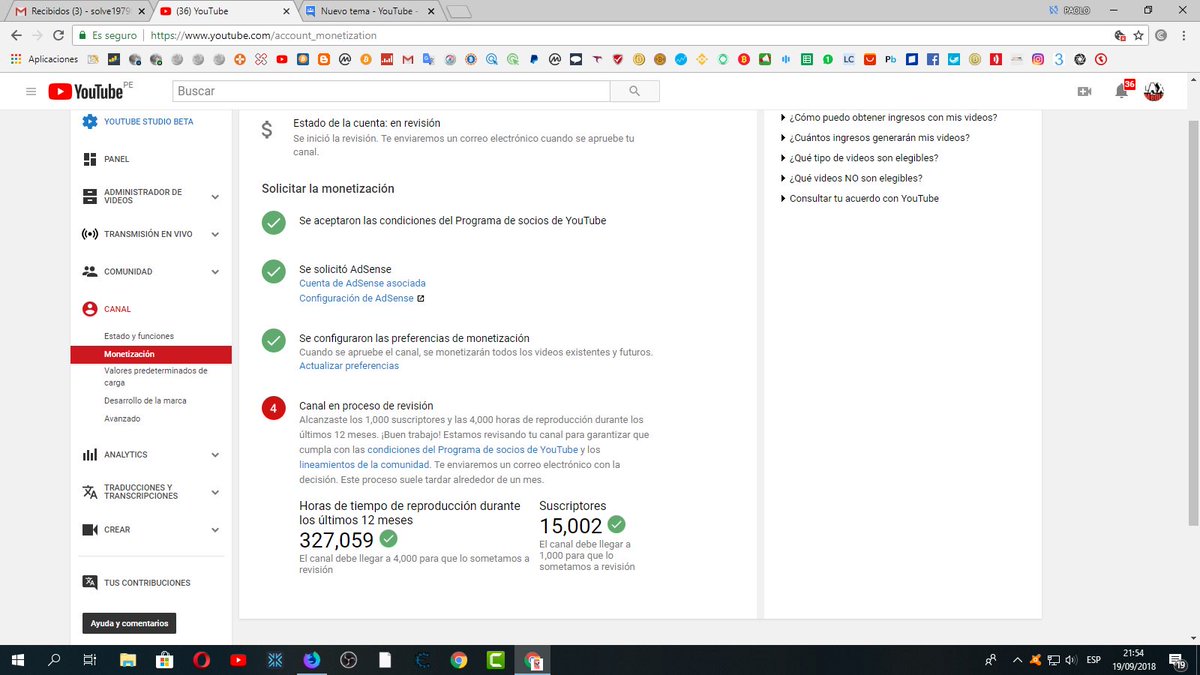This screenshot has width=1200, height=675.
Task: Open Configuración de AdSense link
Action: (356, 298)
